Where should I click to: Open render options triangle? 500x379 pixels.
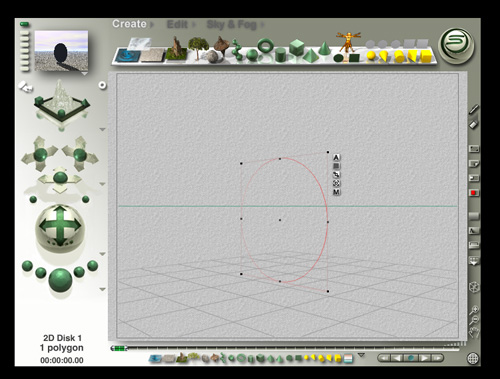click(103, 289)
